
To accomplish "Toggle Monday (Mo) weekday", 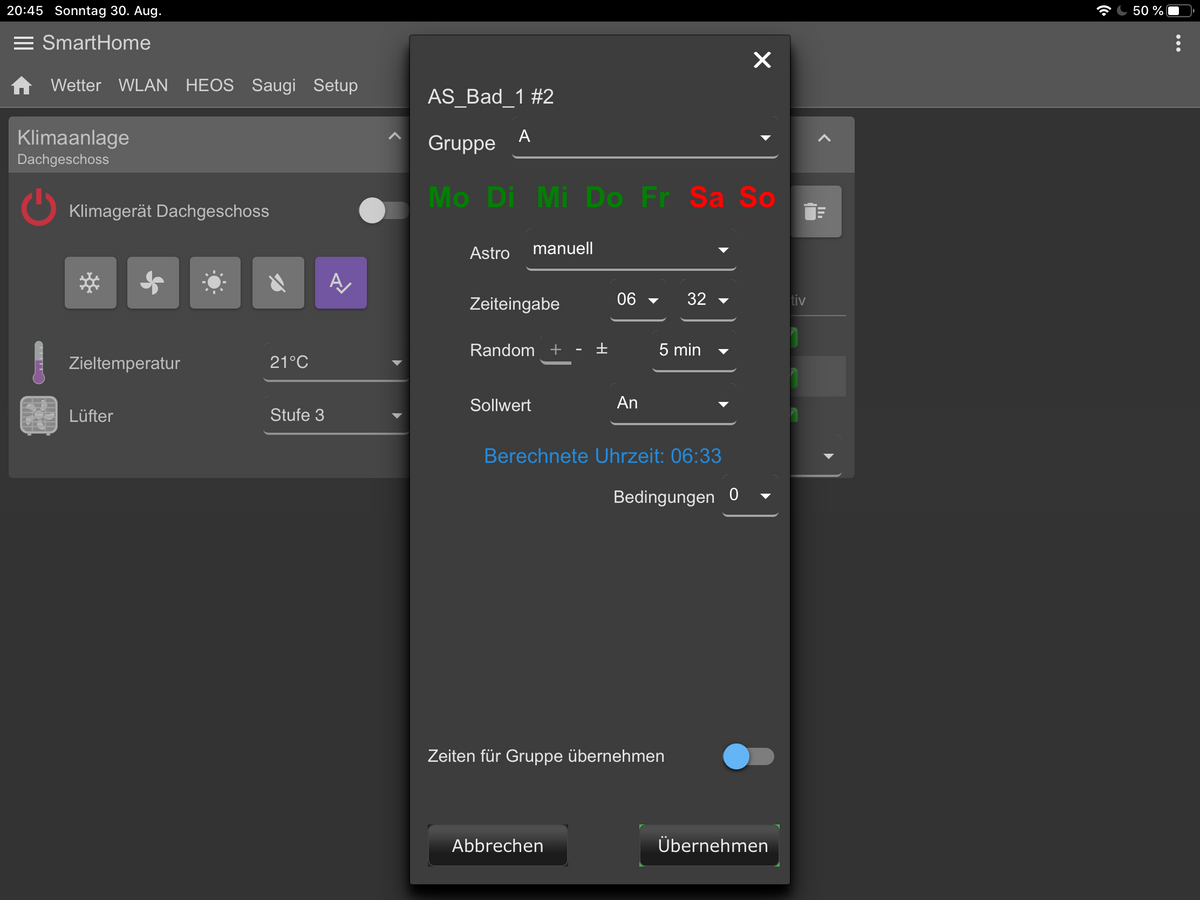I will 449,198.
